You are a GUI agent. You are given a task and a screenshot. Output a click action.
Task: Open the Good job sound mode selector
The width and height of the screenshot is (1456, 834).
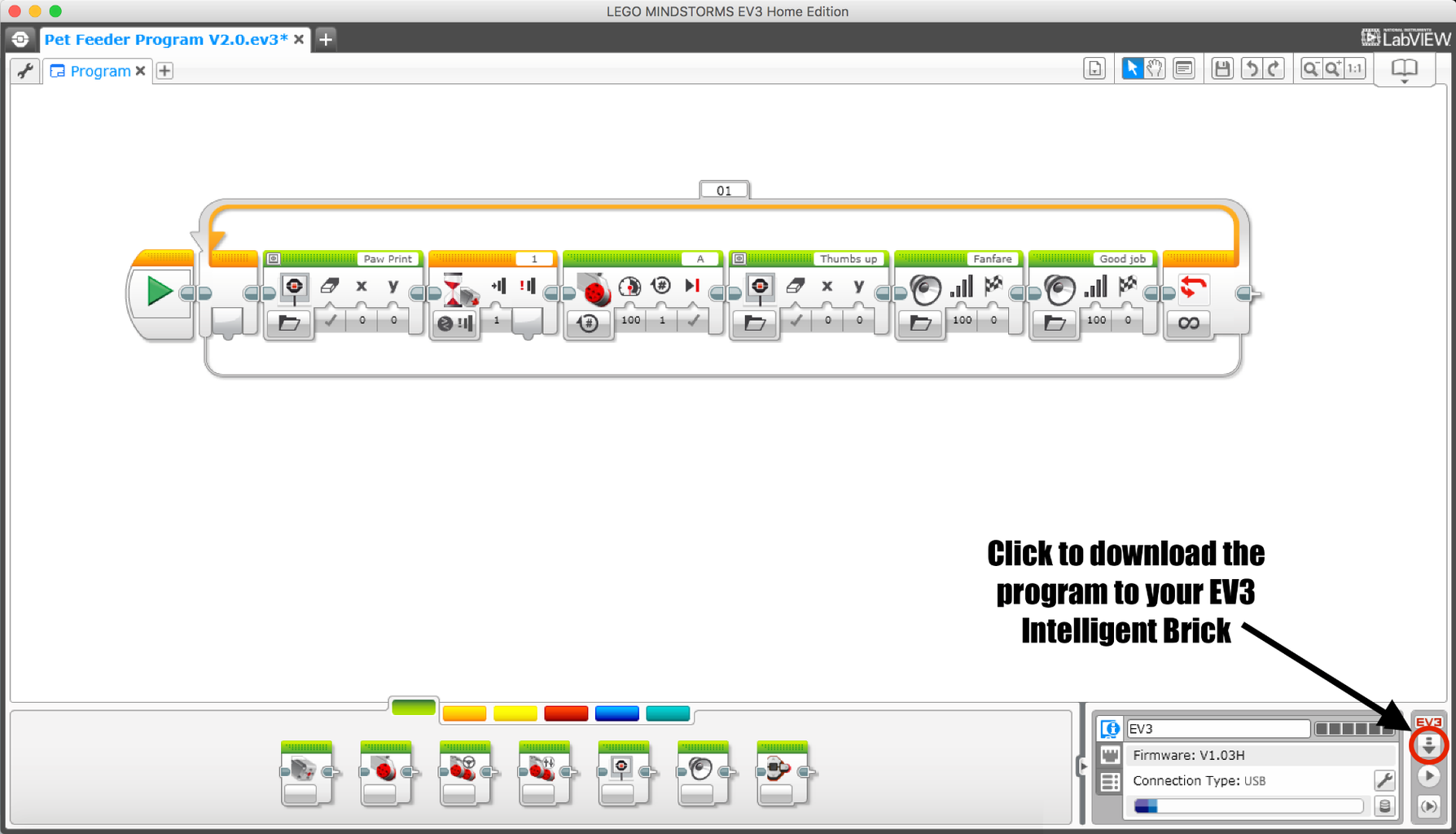click(1055, 323)
